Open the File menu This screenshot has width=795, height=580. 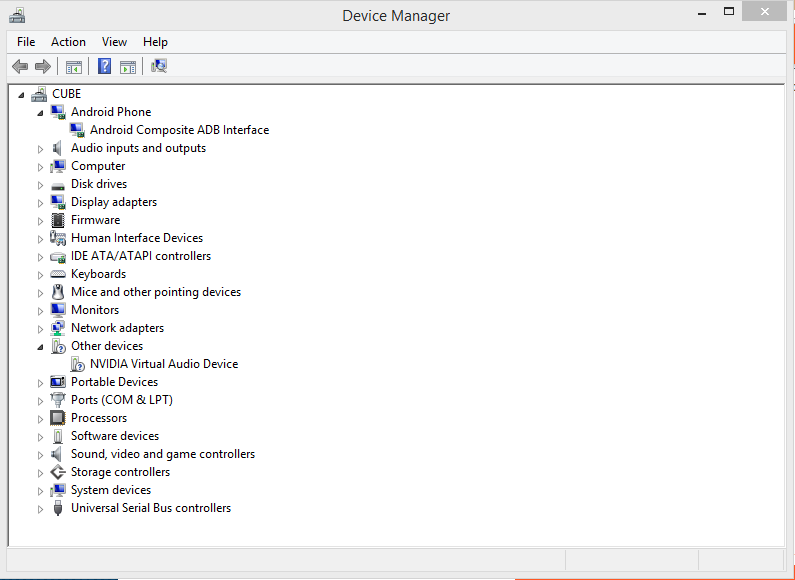point(26,42)
